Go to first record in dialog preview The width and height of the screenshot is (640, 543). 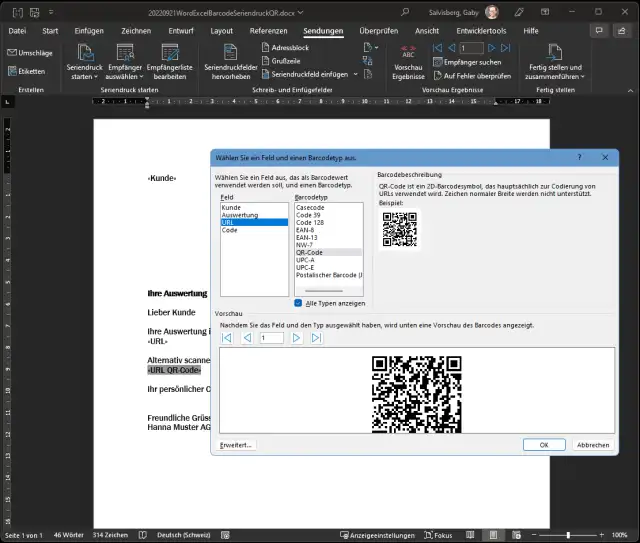pos(227,338)
